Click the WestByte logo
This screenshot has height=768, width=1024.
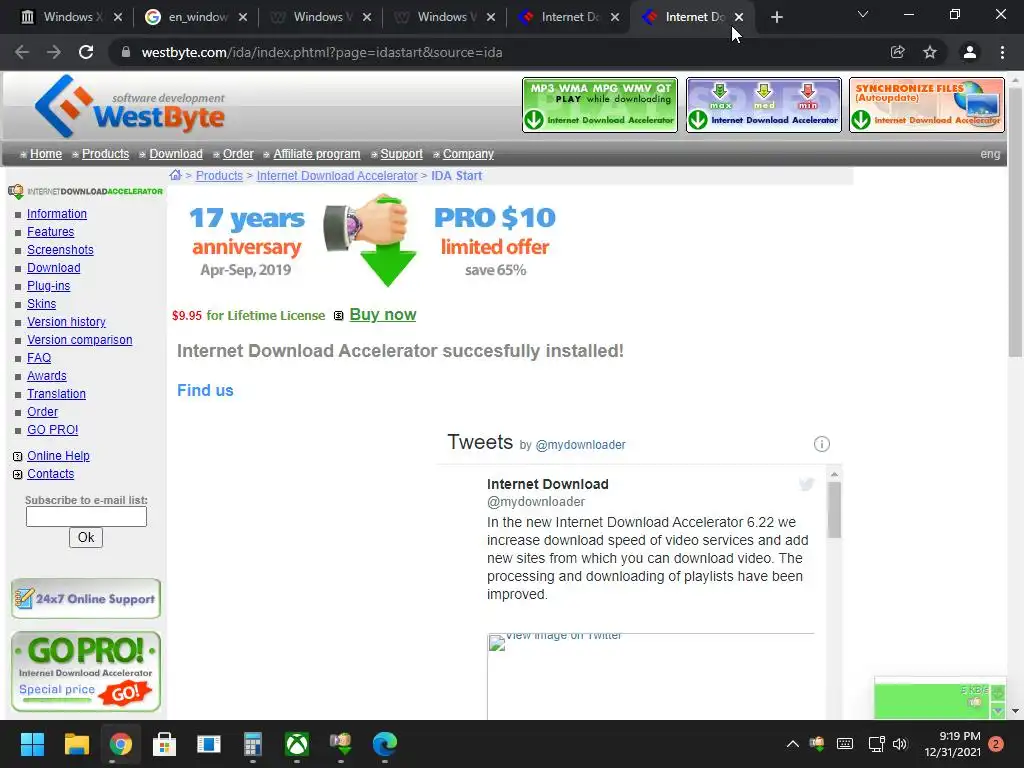click(x=129, y=106)
